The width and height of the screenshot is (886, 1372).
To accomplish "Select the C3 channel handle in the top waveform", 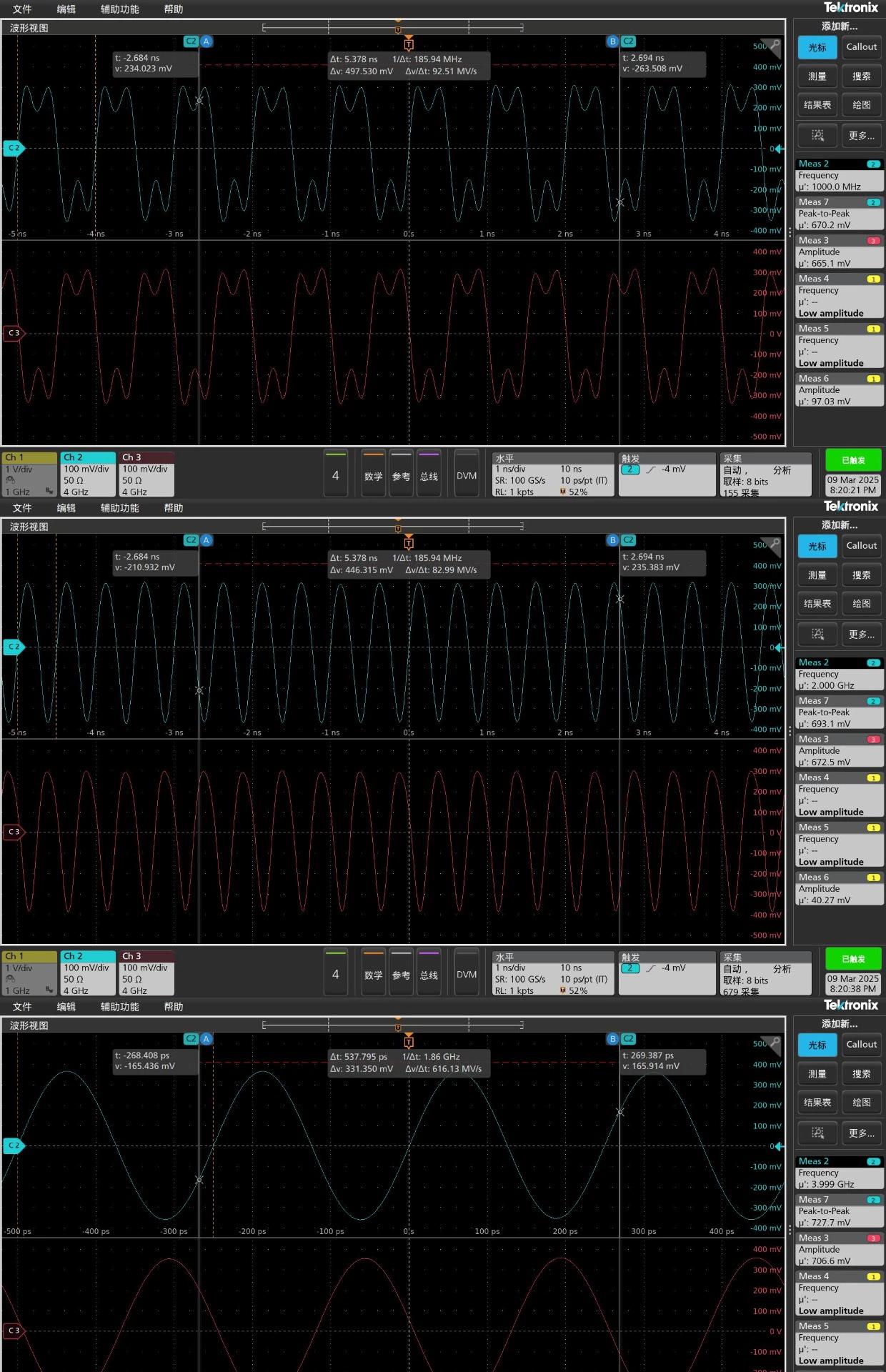I will [x=14, y=333].
